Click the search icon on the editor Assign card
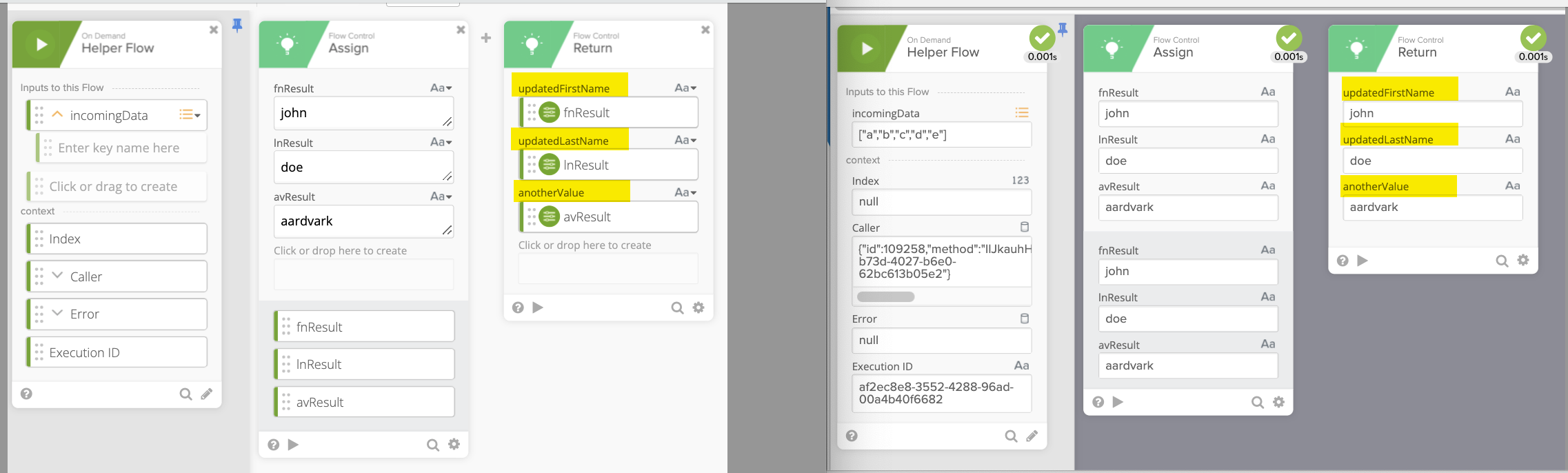The height and width of the screenshot is (473, 1568). point(432,445)
